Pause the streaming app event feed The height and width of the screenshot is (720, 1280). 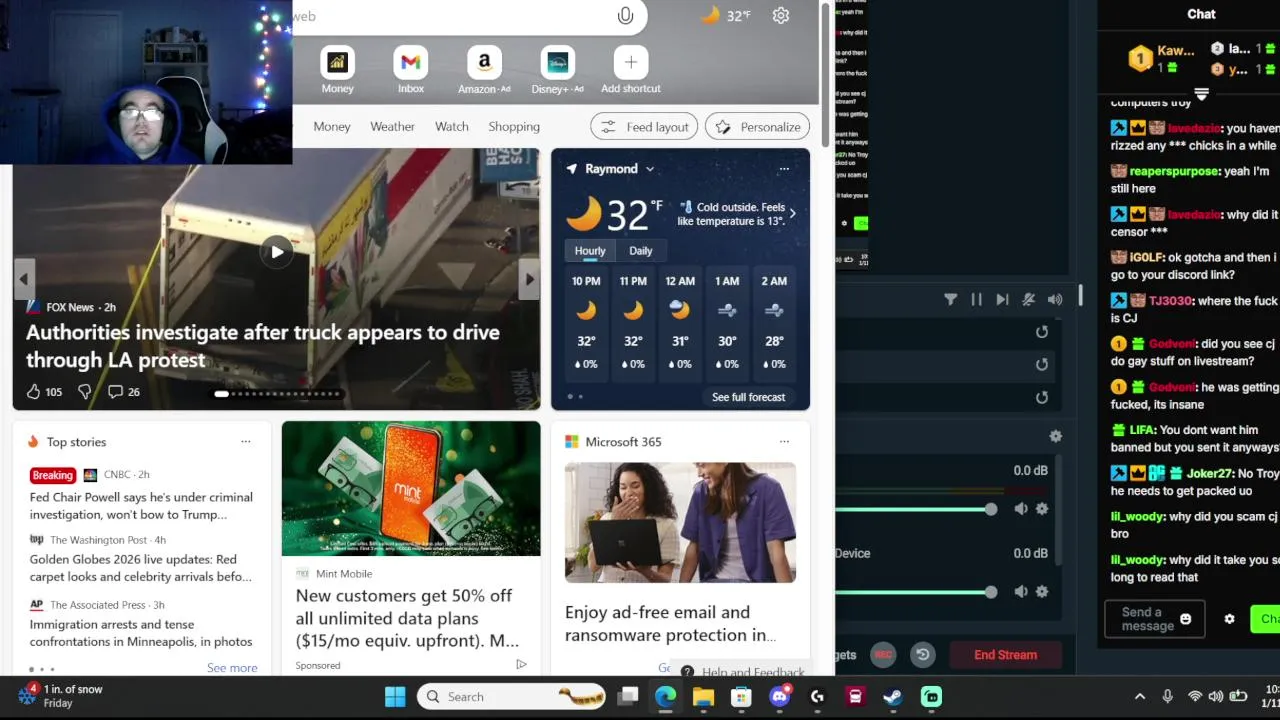[976, 299]
